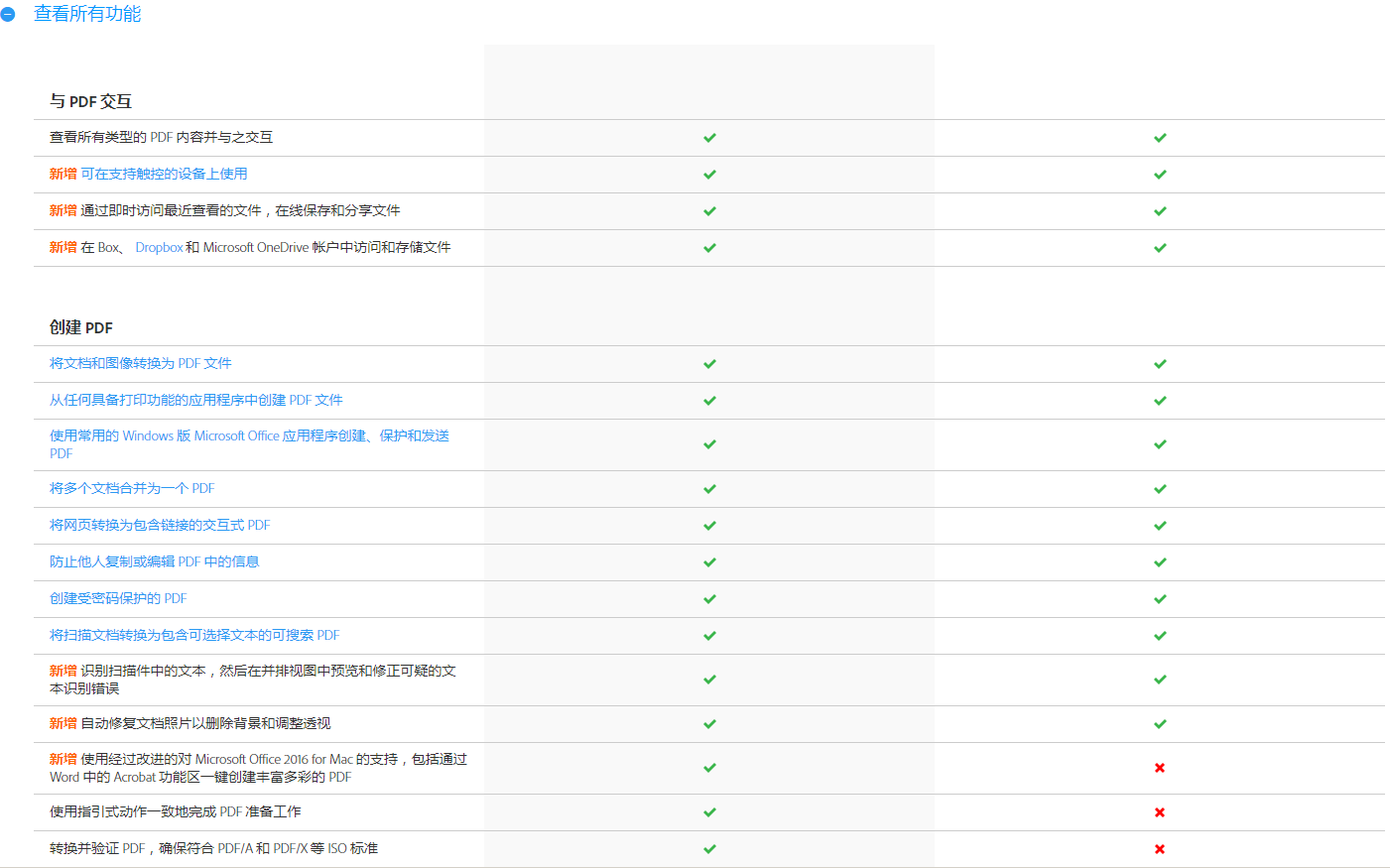Screen dimensions: 1390x868
Task: Open 创建受密码保护的 PDF link
Action: point(118,598)
